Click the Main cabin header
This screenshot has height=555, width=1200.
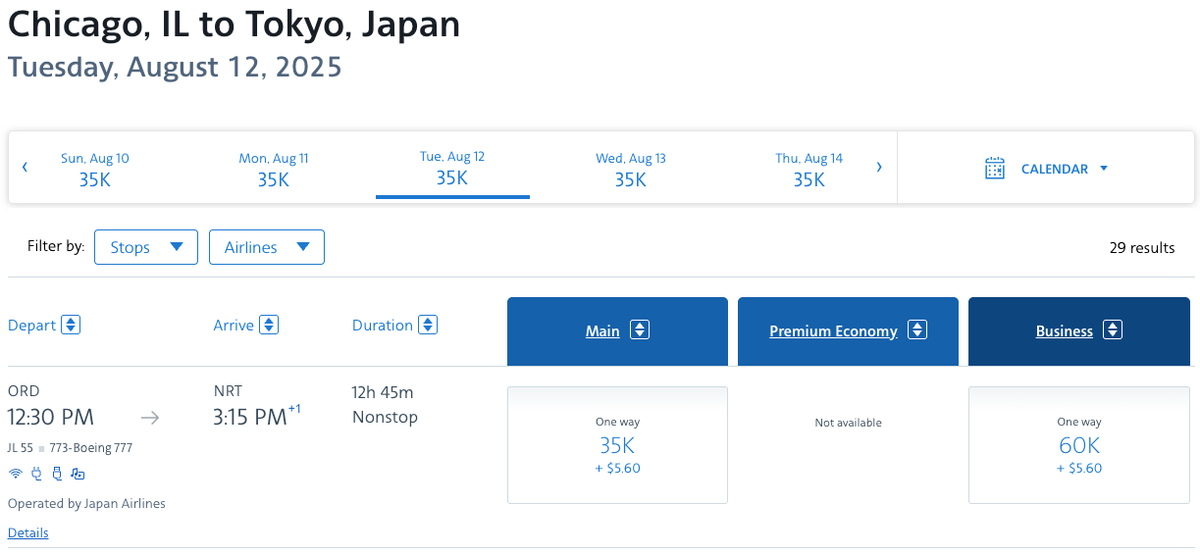617,331
